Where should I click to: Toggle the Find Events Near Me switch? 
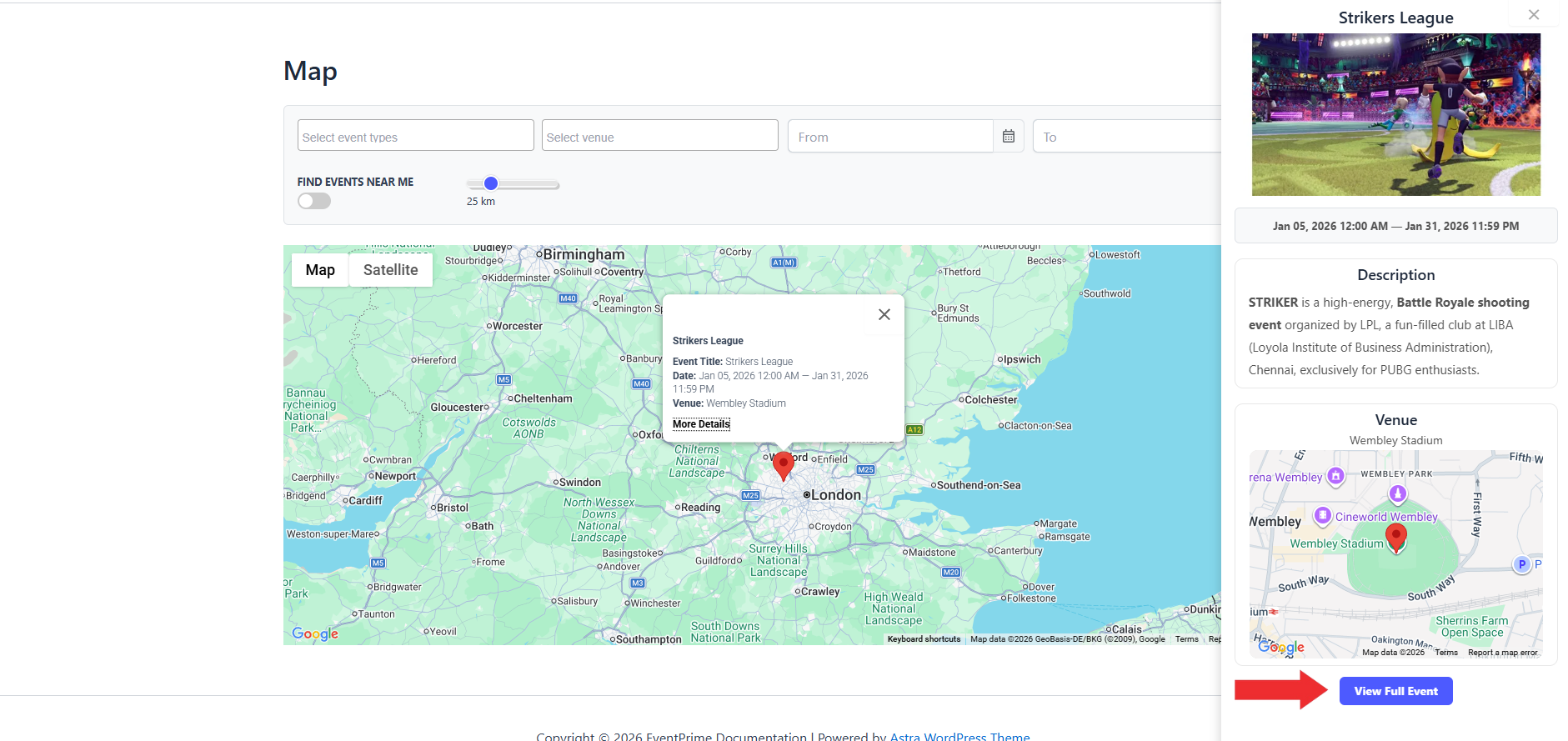coord(314,201)
